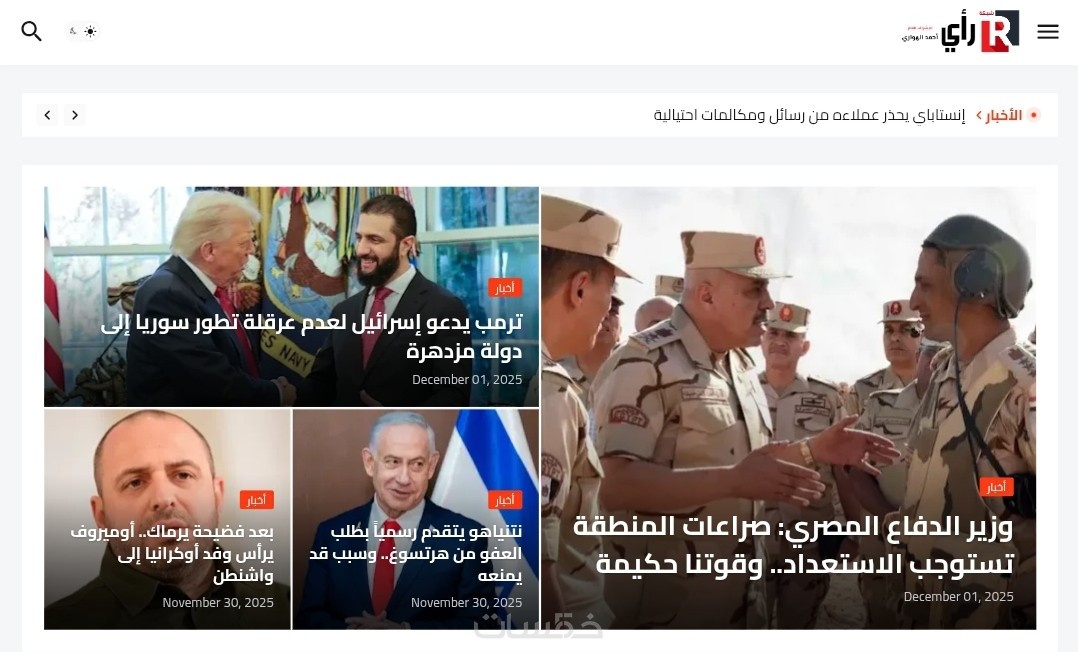Open the hamburger menu

point(1048,32)
